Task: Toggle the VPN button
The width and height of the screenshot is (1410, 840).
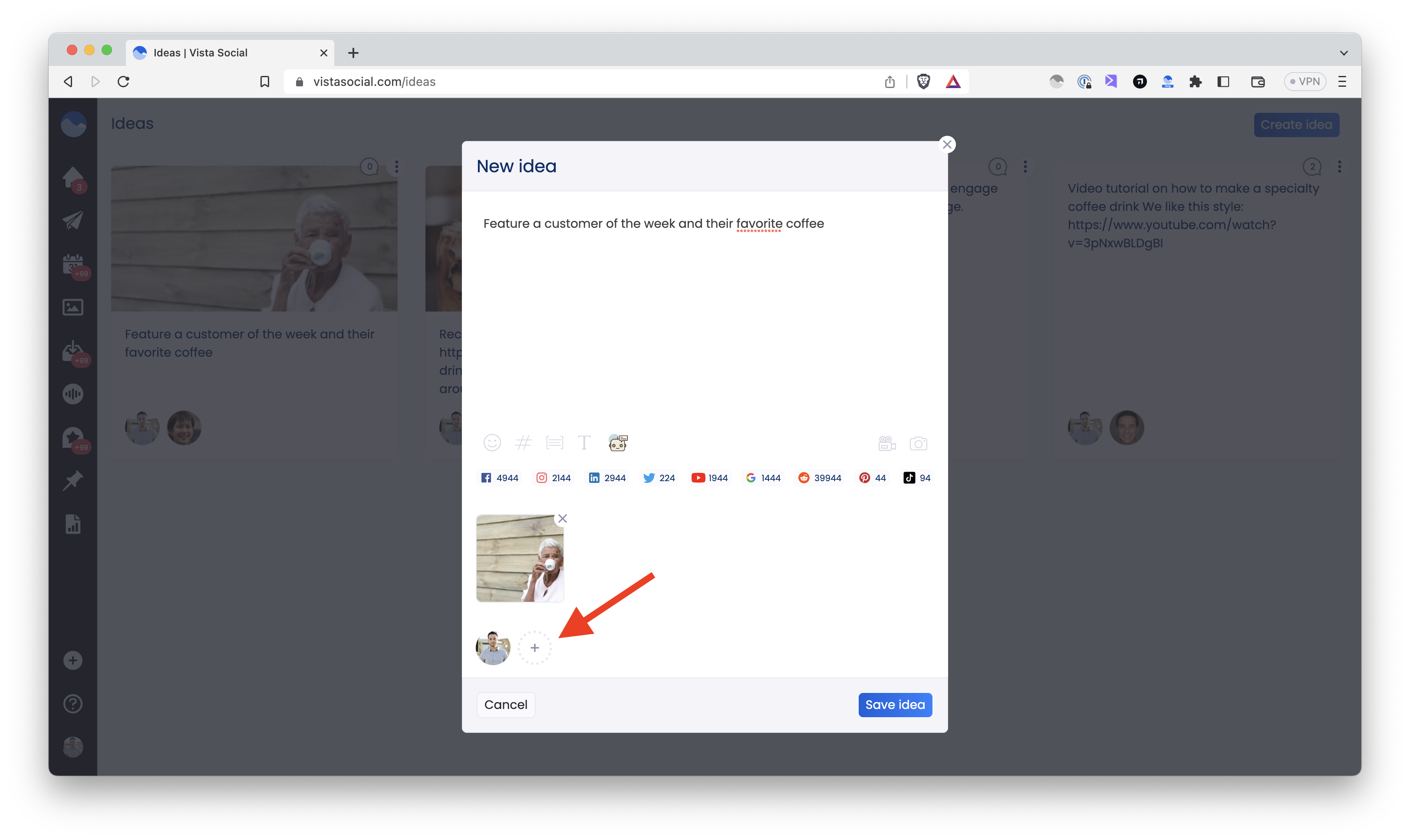Action: coord(1305,82)
